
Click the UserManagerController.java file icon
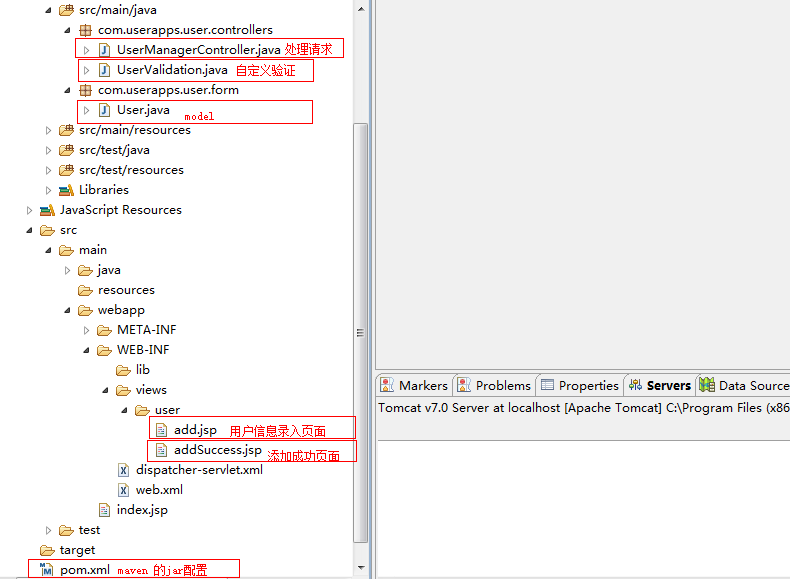coord(104,50)
